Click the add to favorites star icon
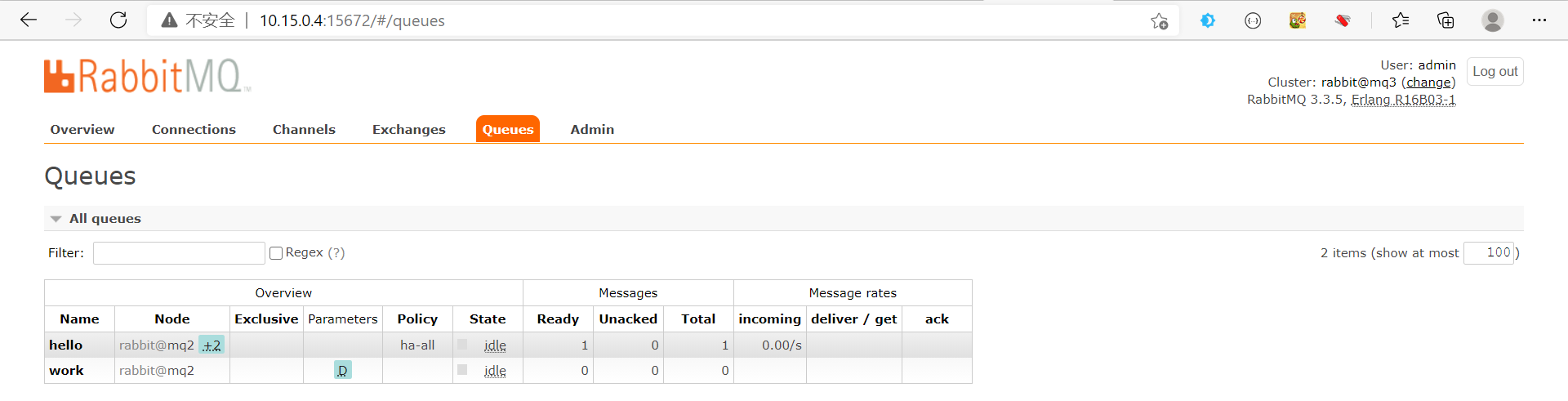 click(1159, 21)
